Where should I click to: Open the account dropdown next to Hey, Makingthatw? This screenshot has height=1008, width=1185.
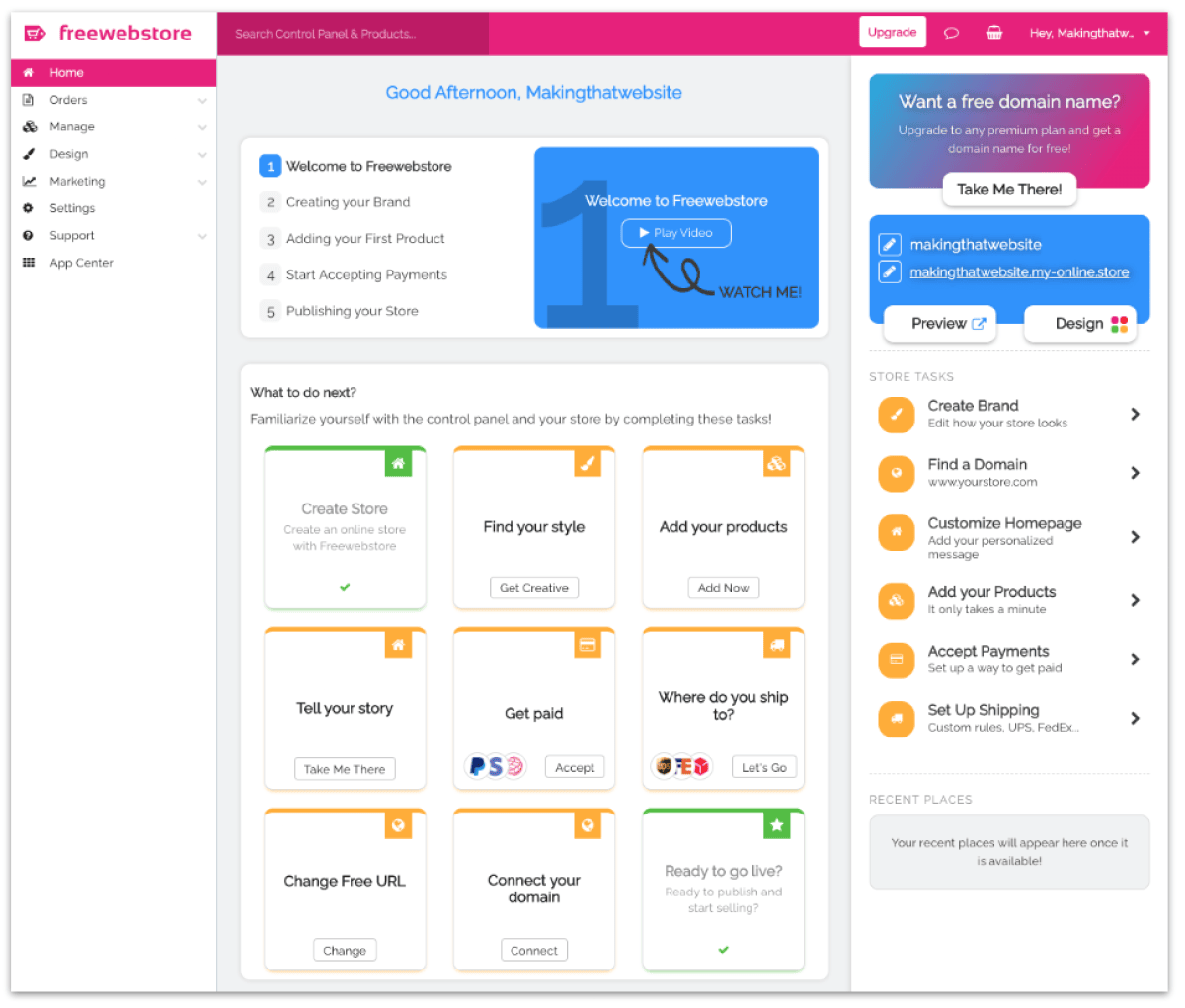pyautogui.click(x=1146, y=33)
